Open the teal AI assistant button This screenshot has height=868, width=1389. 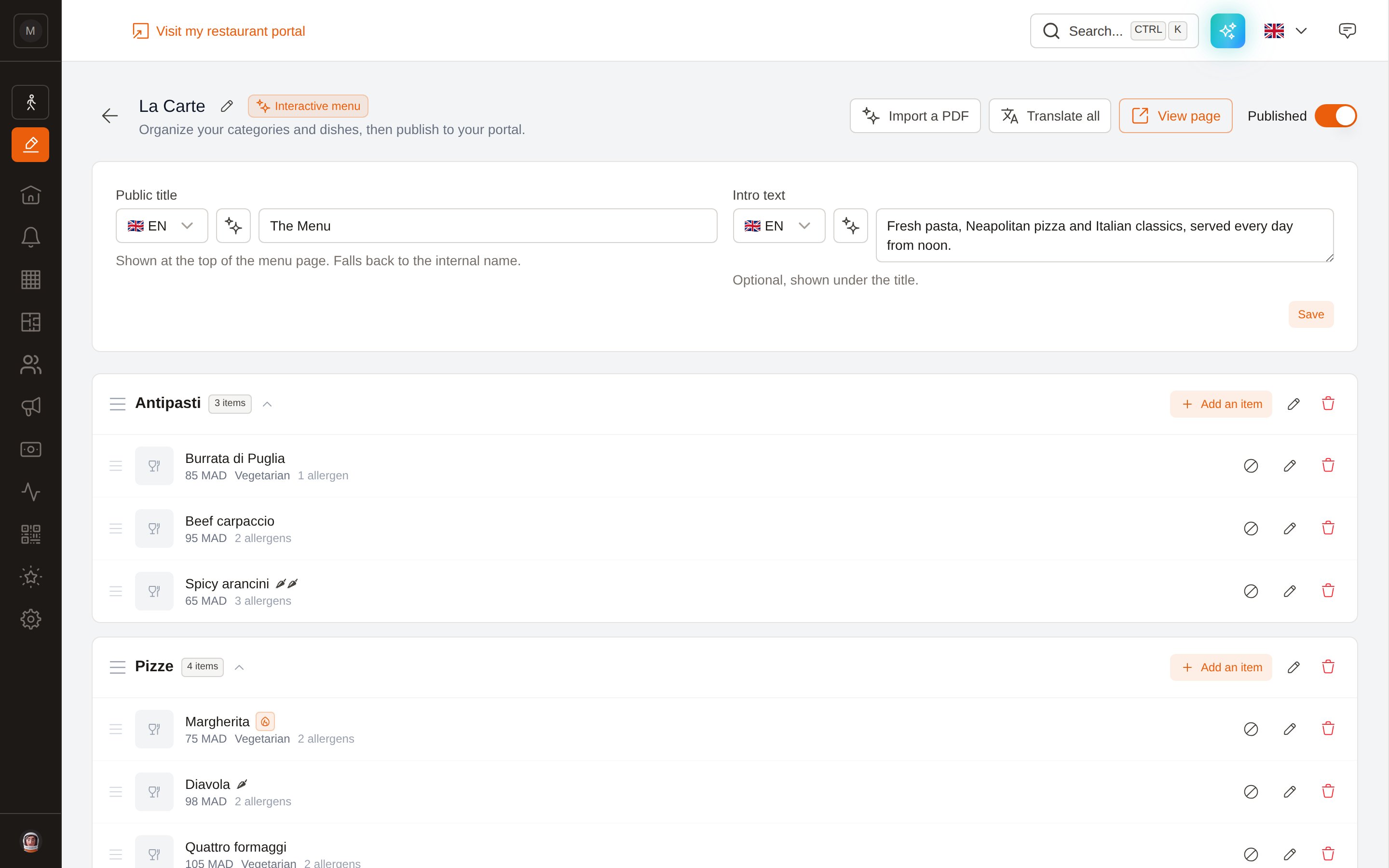pos(1228,31)
